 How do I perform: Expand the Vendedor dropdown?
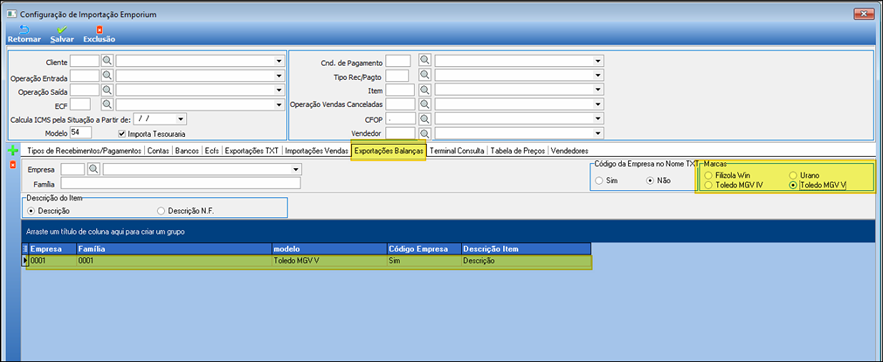(598, 133)
